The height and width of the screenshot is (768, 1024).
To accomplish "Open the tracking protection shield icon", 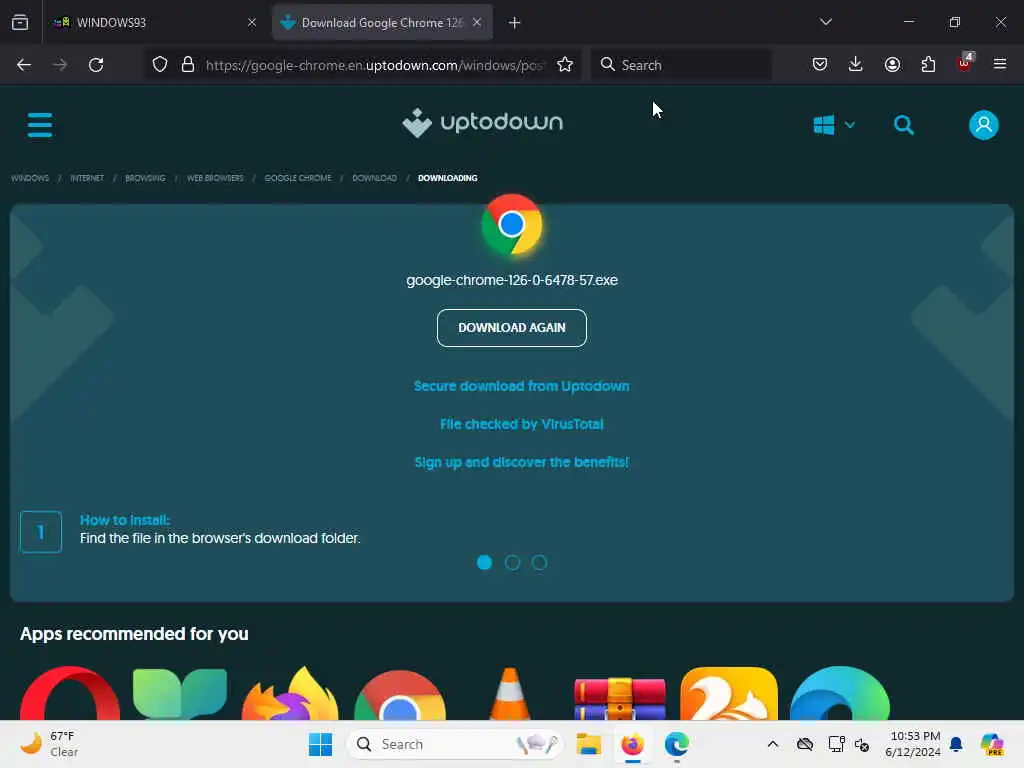I will (x=160, y=64).
